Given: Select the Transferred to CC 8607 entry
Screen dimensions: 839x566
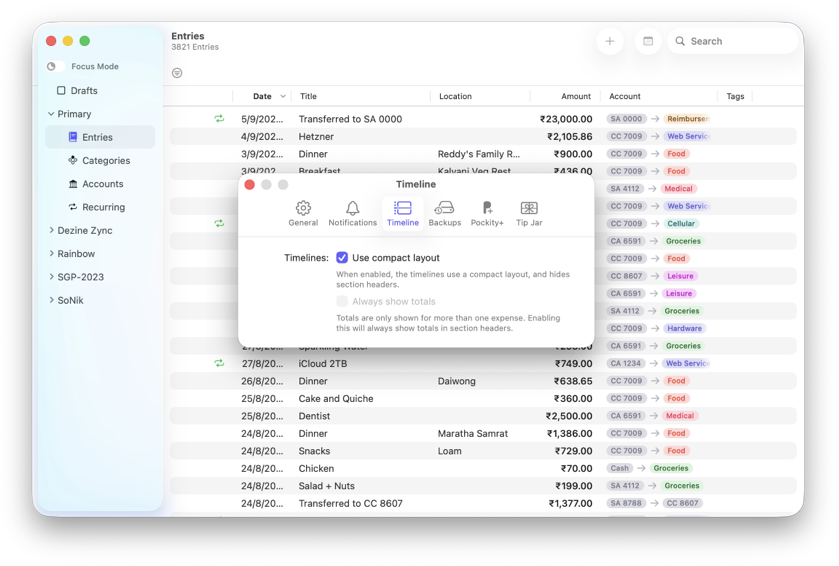Looking at the screenshot, I should (x=483, y=503).
